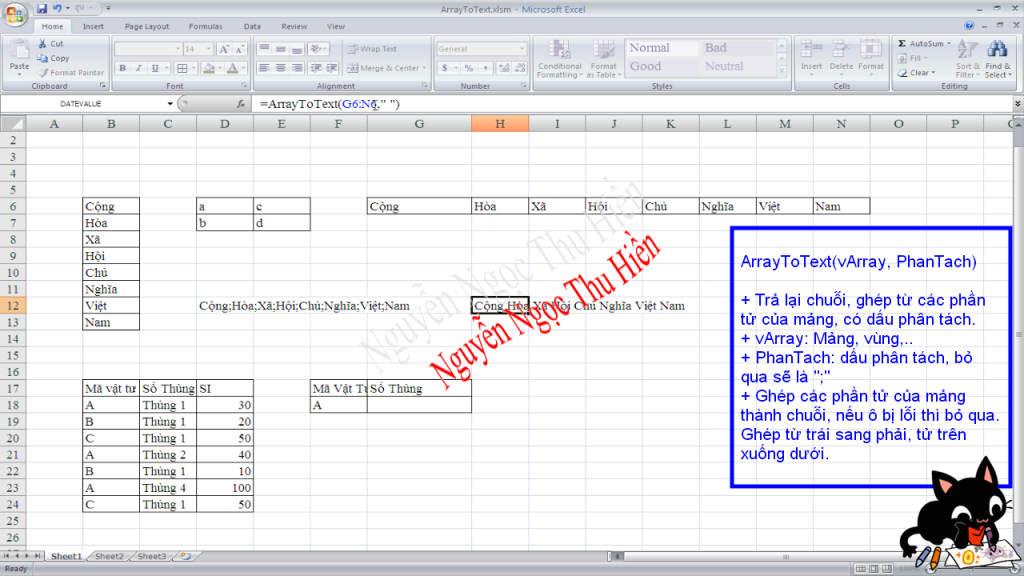Screen dimensions: 1024x576
Task: Toggle Bold formatting
Action: pos(123,68)
